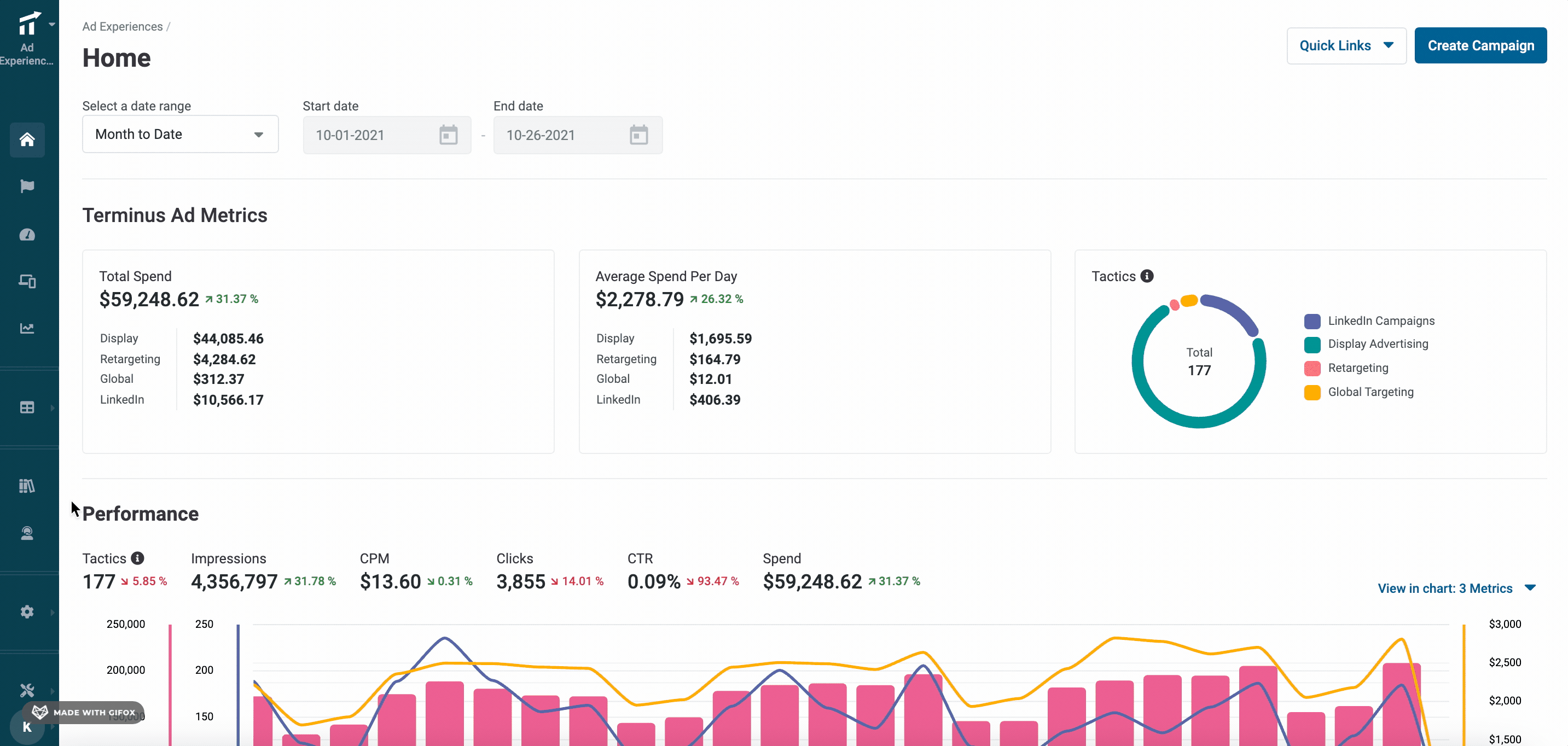The height and width of the screenshot is (746, 1568).
Task: Click the Total 177 donut center label
Action: pos(1199,362)
